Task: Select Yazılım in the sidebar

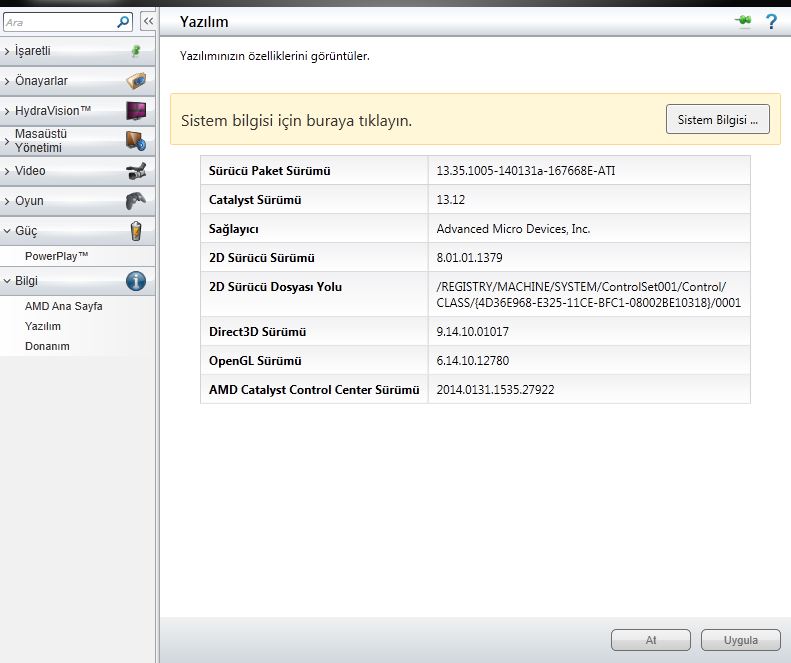Action: [x=43, y=326]
